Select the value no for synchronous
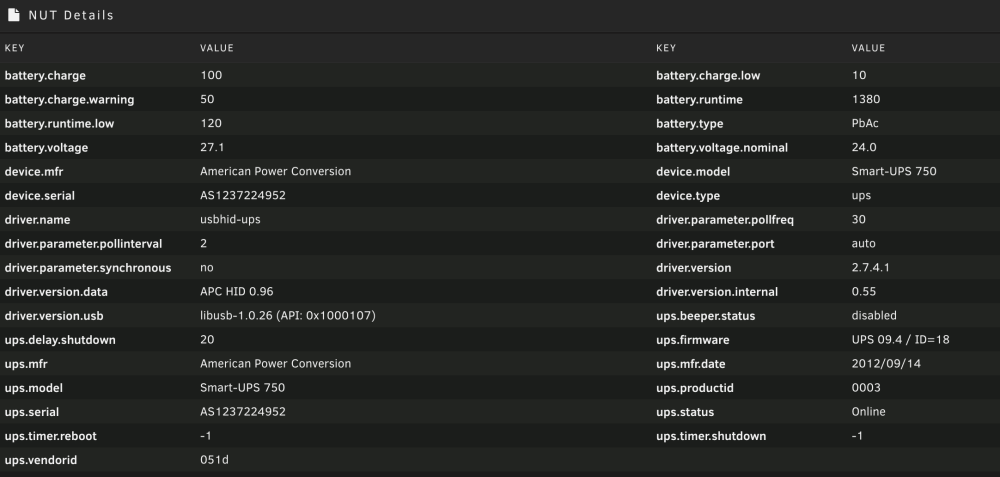The width and height of the screenshot is (1000, 477). (x=207, y=268)
